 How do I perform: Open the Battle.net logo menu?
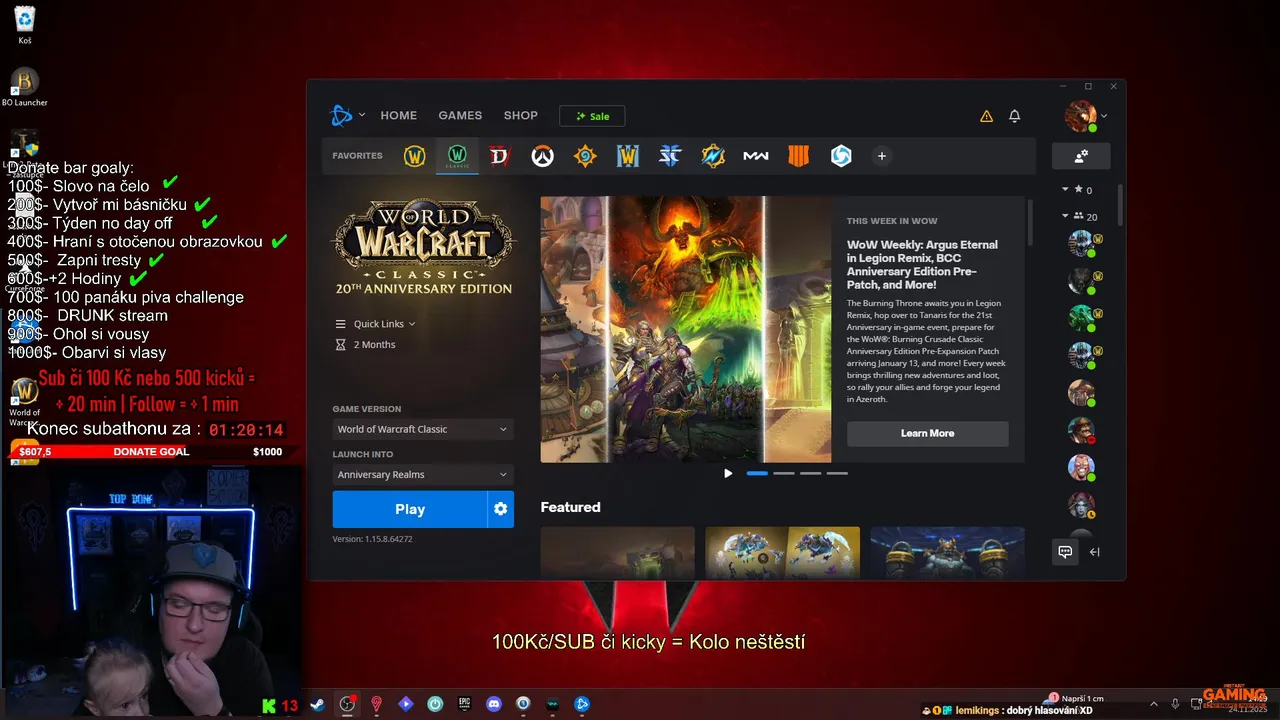(x=341, y=116)
